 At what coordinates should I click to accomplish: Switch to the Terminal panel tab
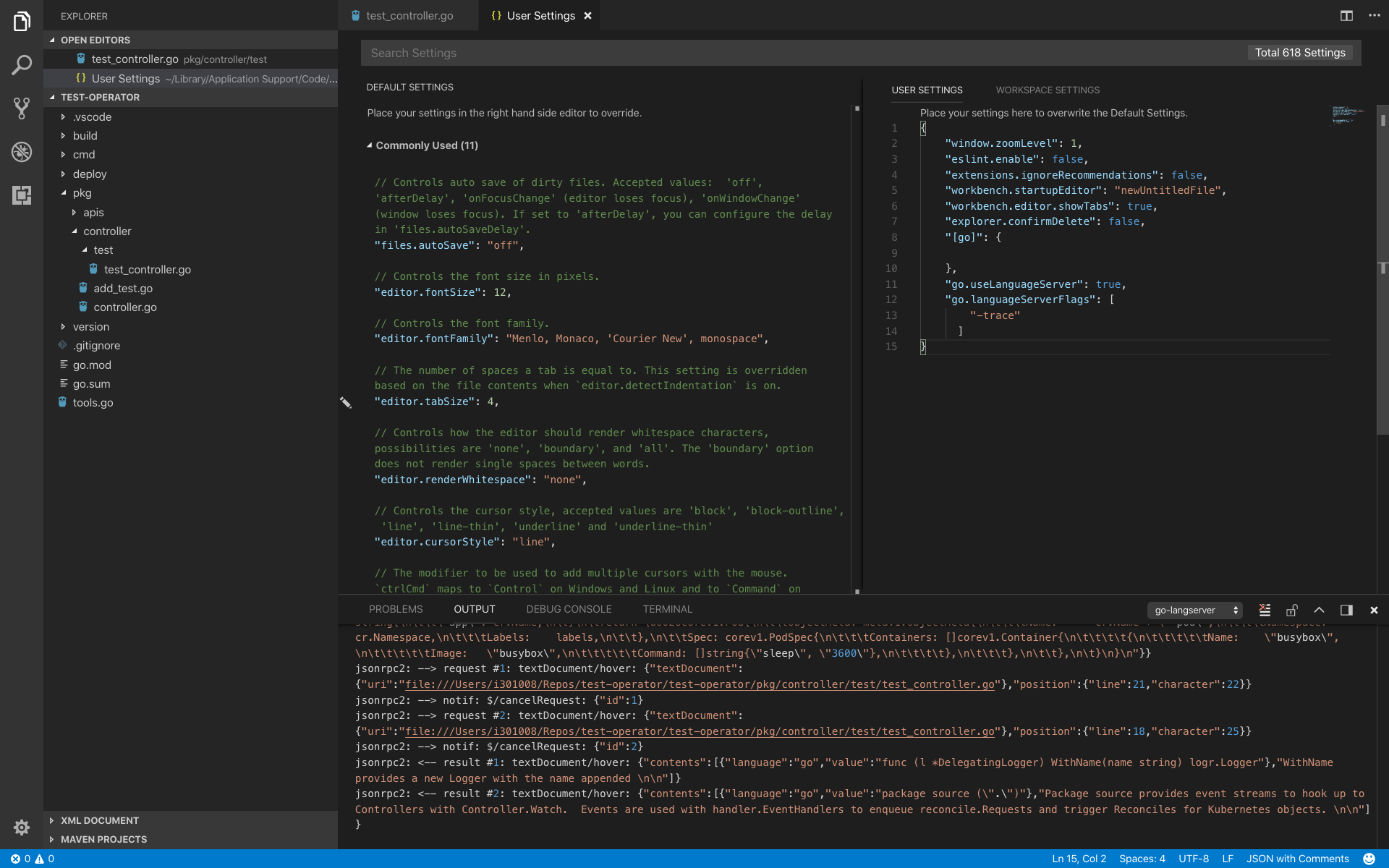coord(667,609)
